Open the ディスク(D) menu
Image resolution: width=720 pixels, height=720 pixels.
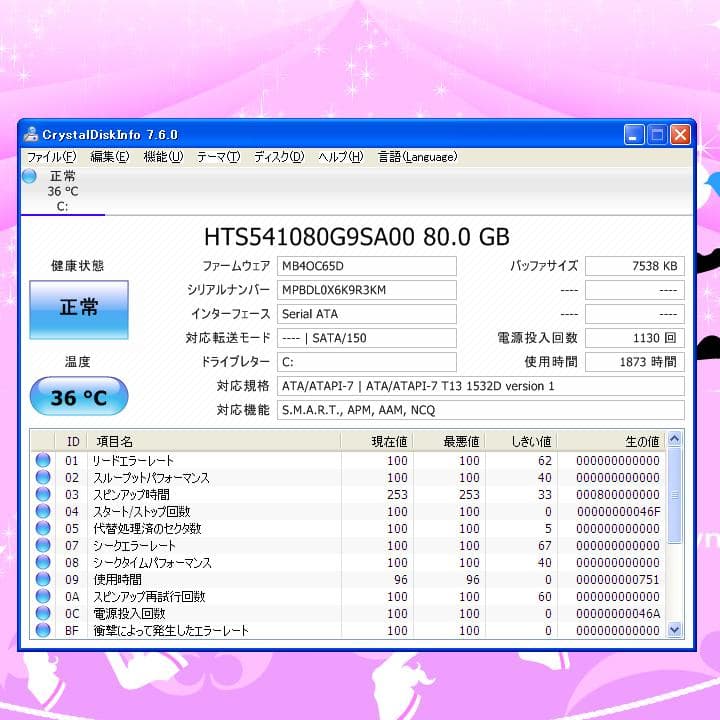pos(279,157)
